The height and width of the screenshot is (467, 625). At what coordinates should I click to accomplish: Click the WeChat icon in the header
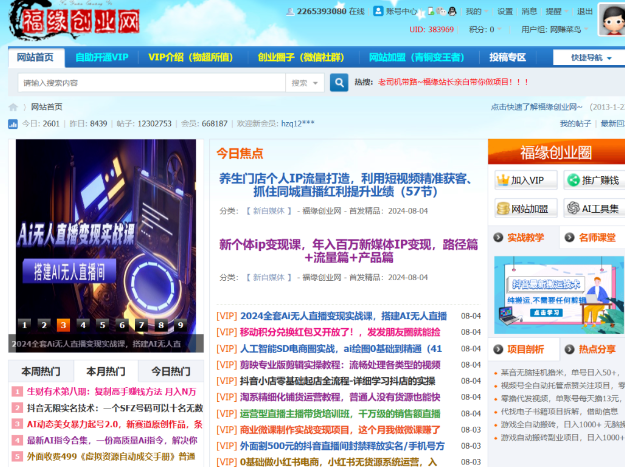pos(441,11)
